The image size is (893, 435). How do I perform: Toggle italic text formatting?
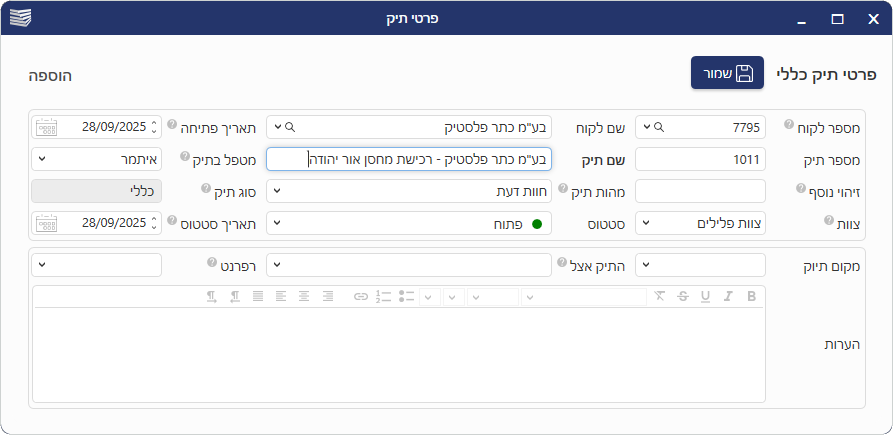(728, 296)
